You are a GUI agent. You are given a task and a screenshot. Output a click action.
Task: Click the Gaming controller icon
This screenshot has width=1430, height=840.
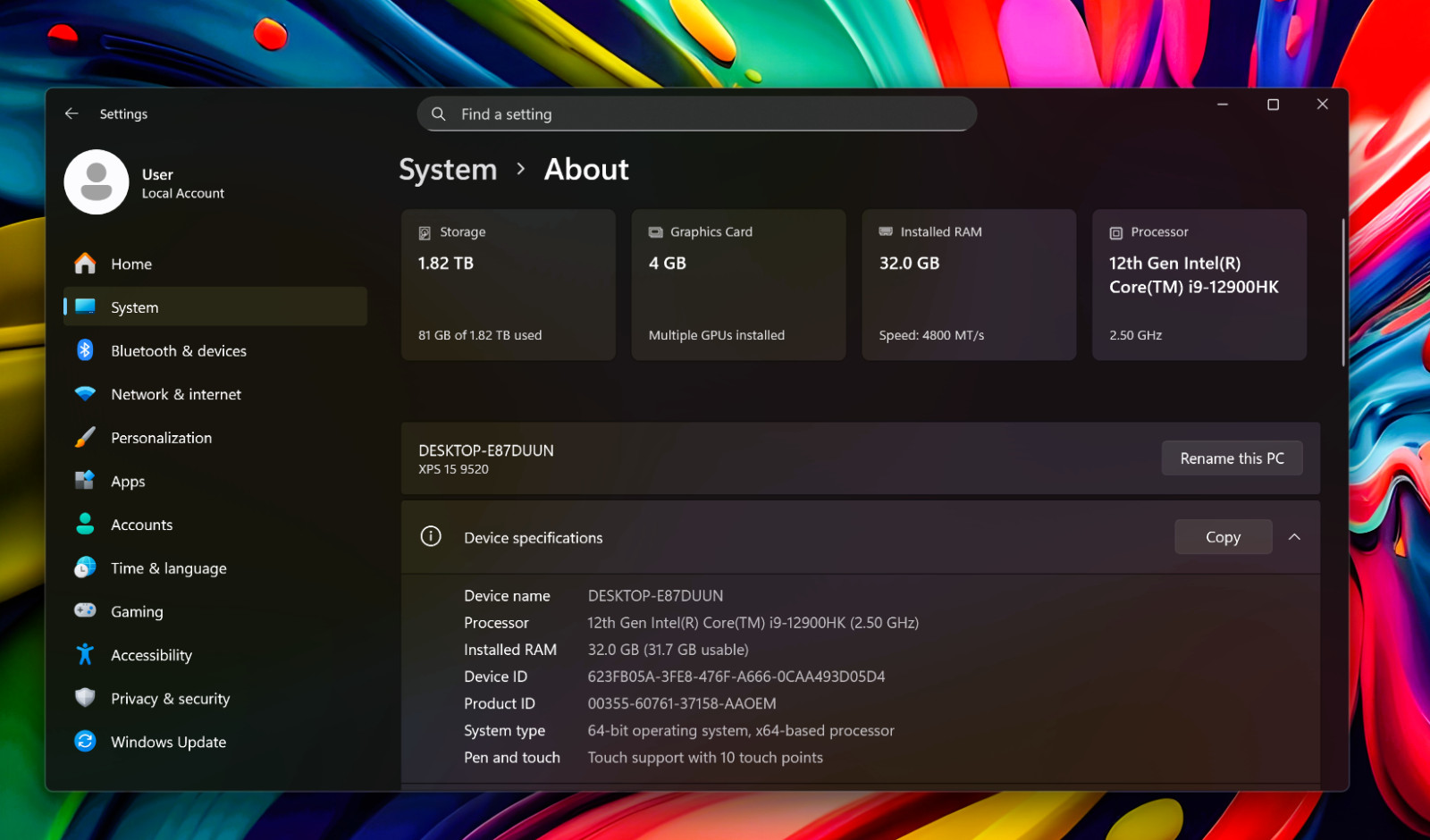[x=85, y=610]
